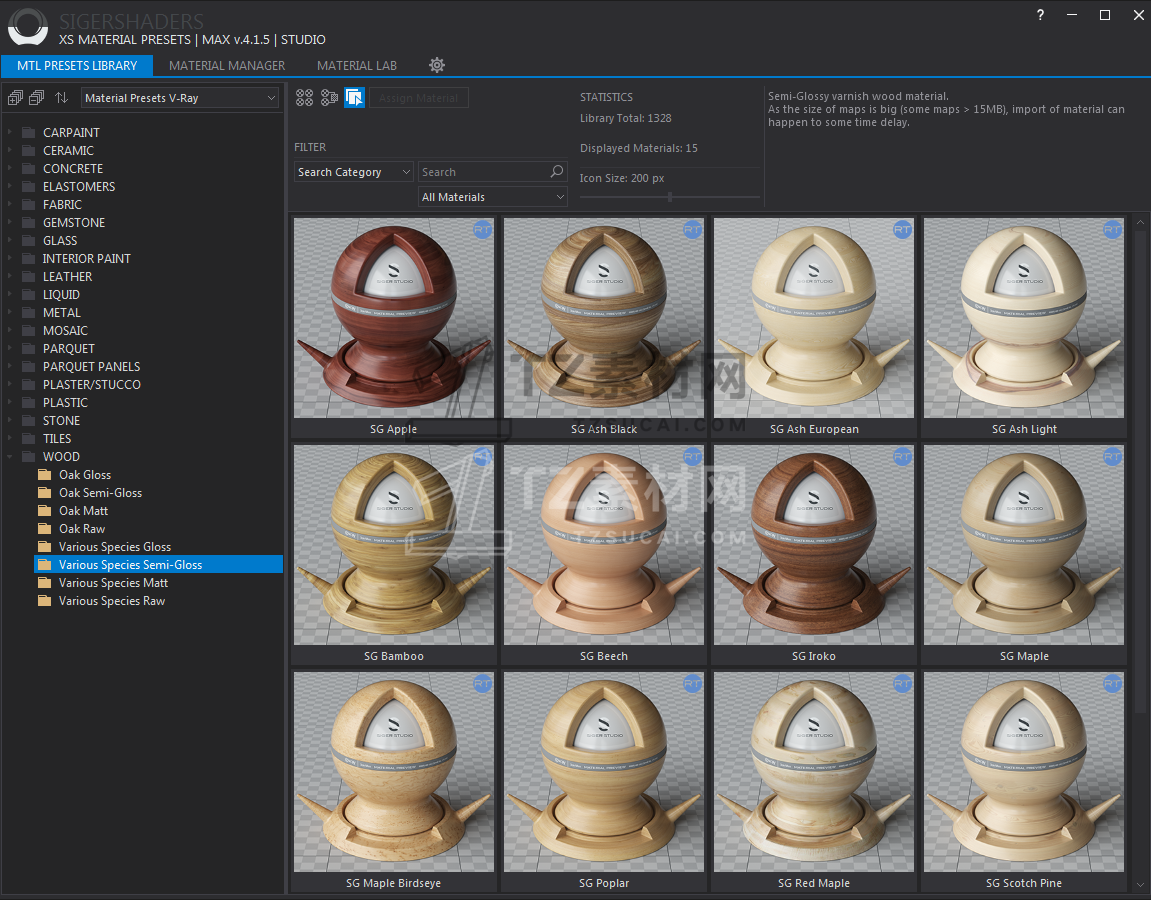Screen dimensions: 1151x900
Task: Click the spheres list view icon
Action: tap(329, 98)
